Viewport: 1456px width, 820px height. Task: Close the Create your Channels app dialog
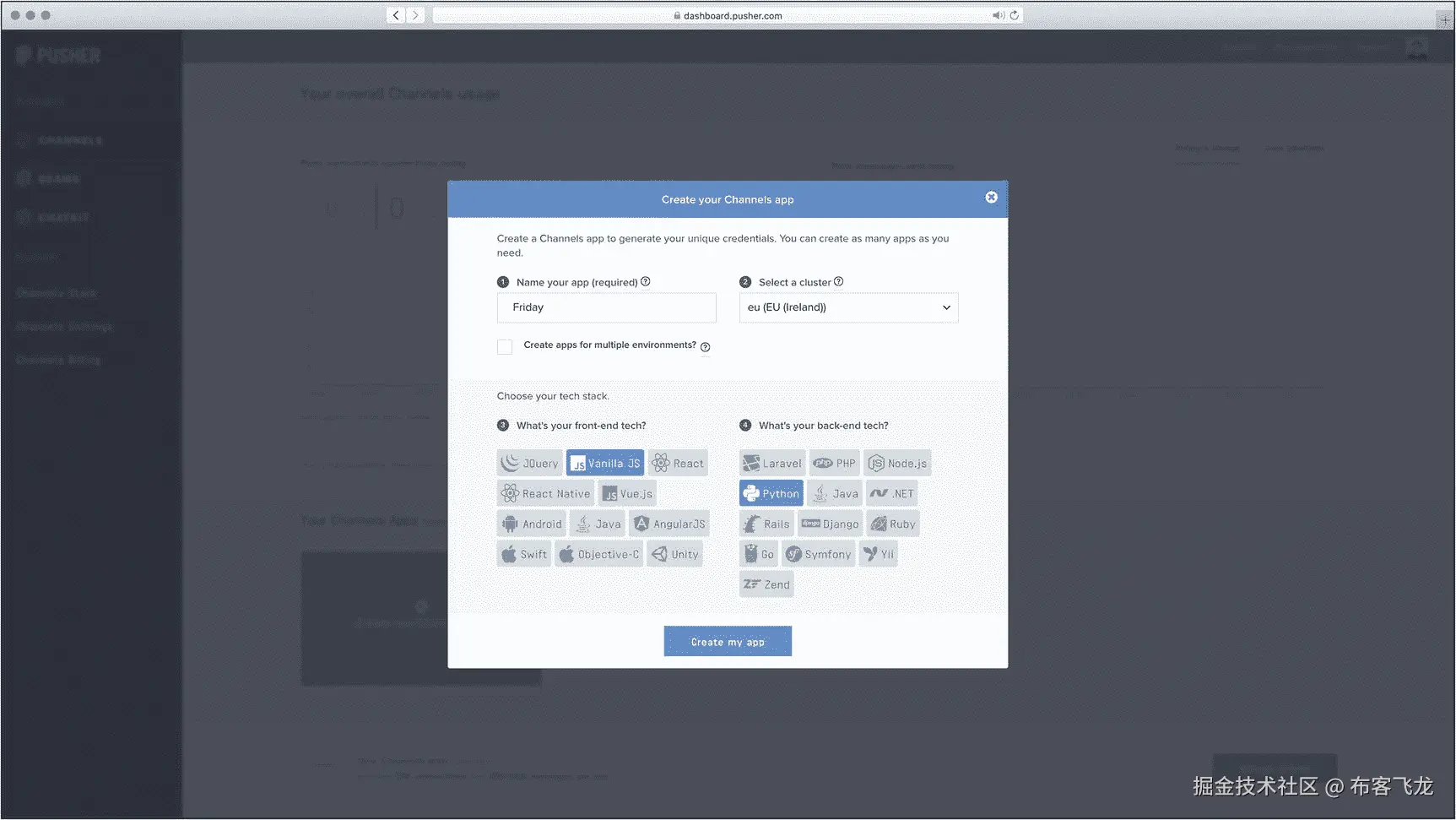tap(992, 198)
